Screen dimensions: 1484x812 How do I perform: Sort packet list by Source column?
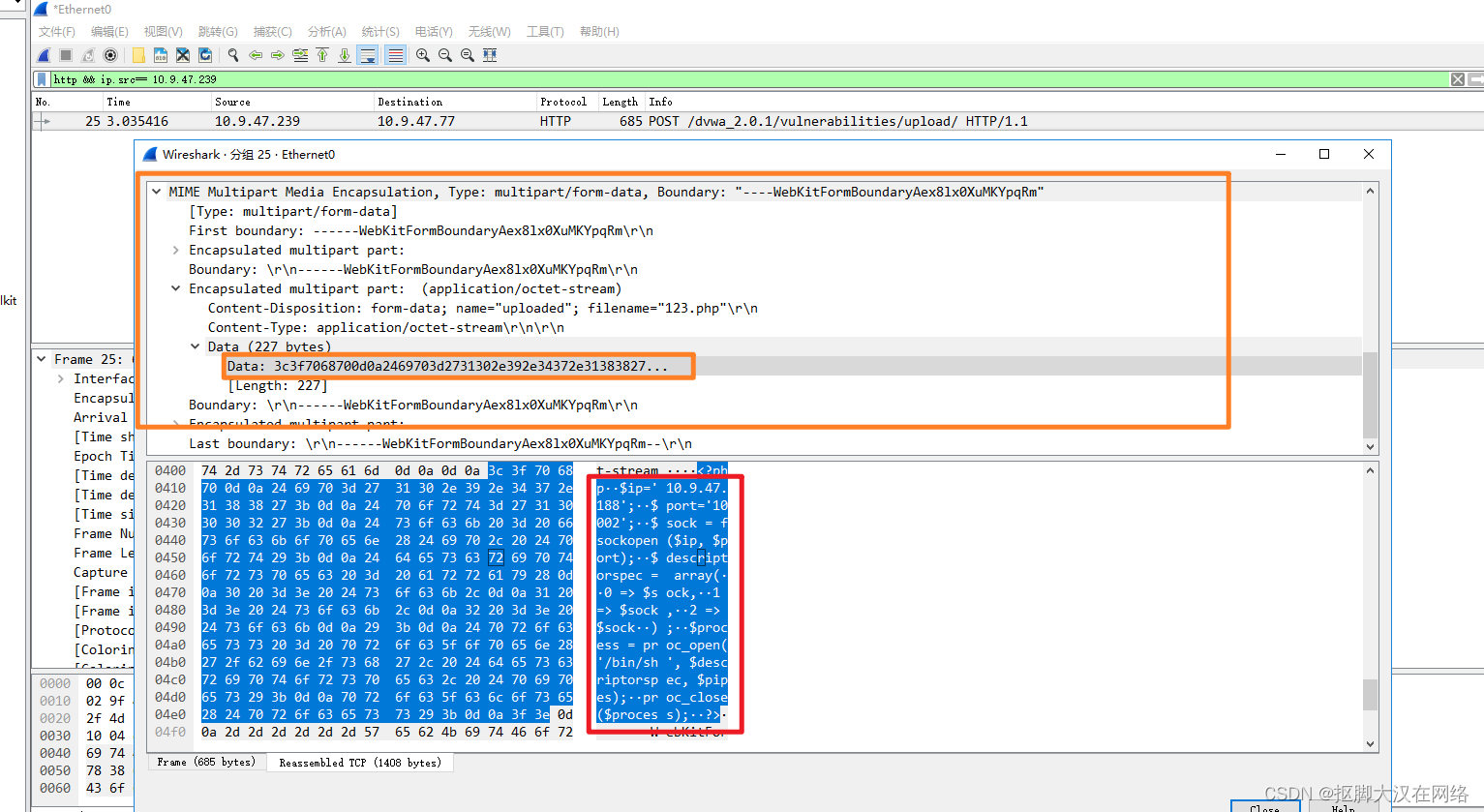pos(292,102)
